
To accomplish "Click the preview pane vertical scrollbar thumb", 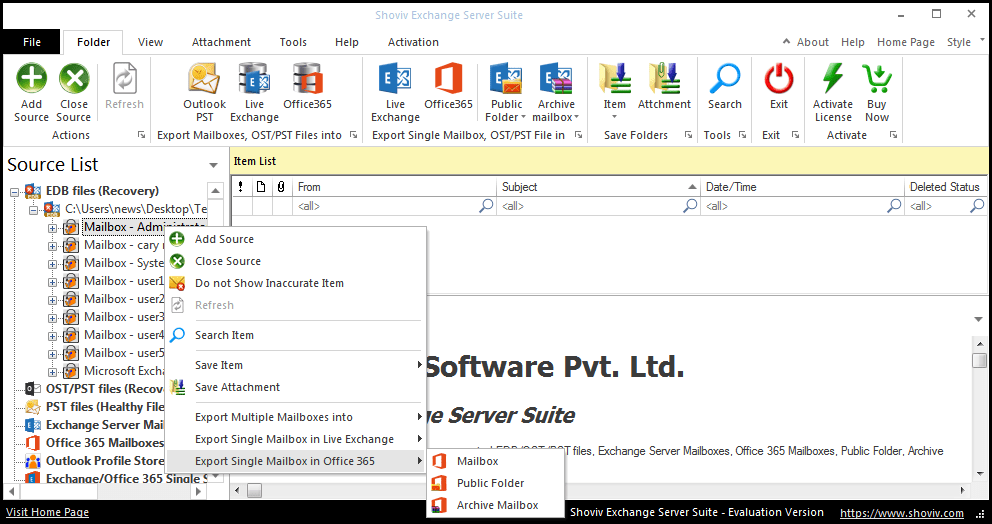I will click(x=979, y=360).
